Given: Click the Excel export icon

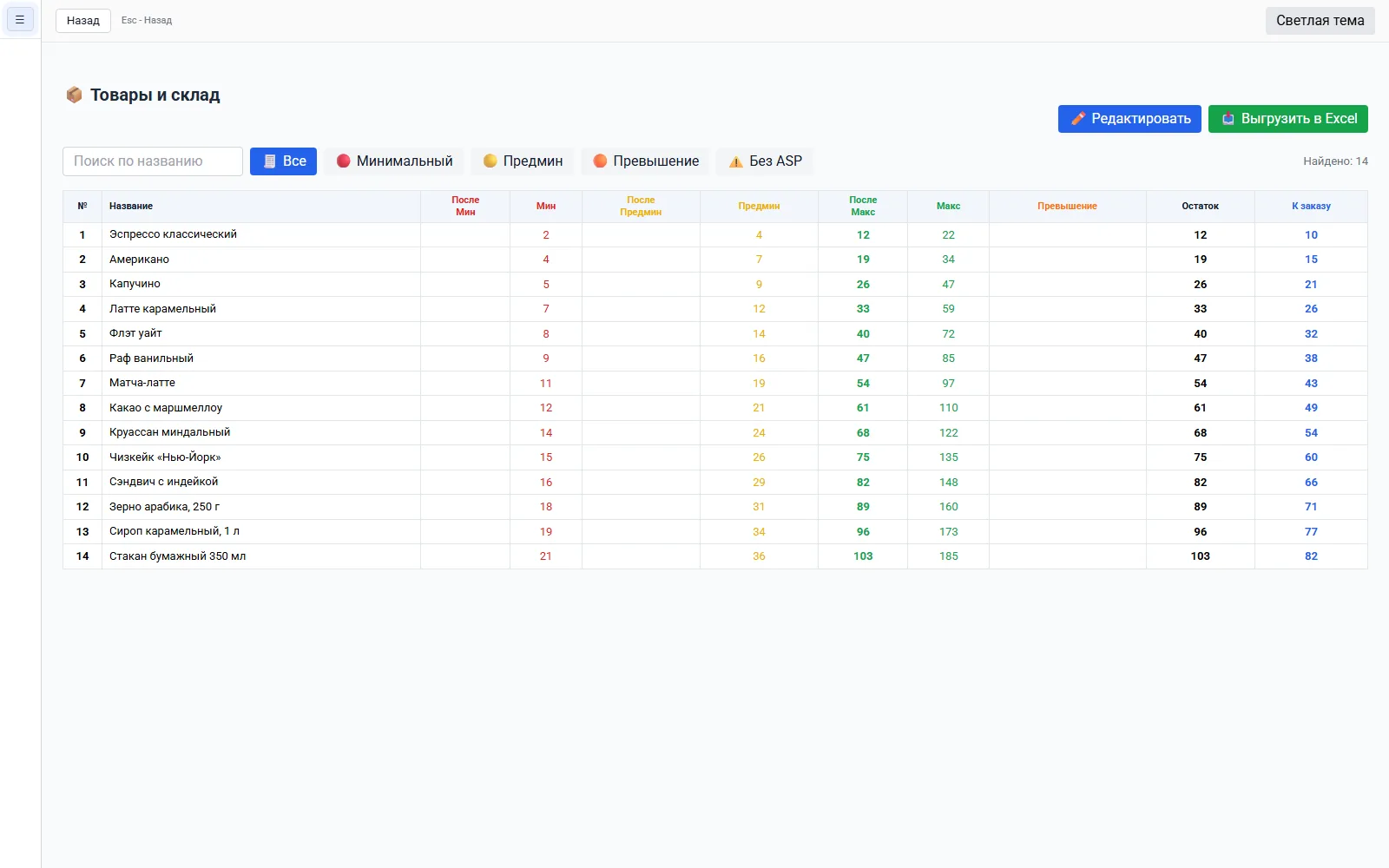Looking at the screenshot, I should click(x=1228, y=119).
